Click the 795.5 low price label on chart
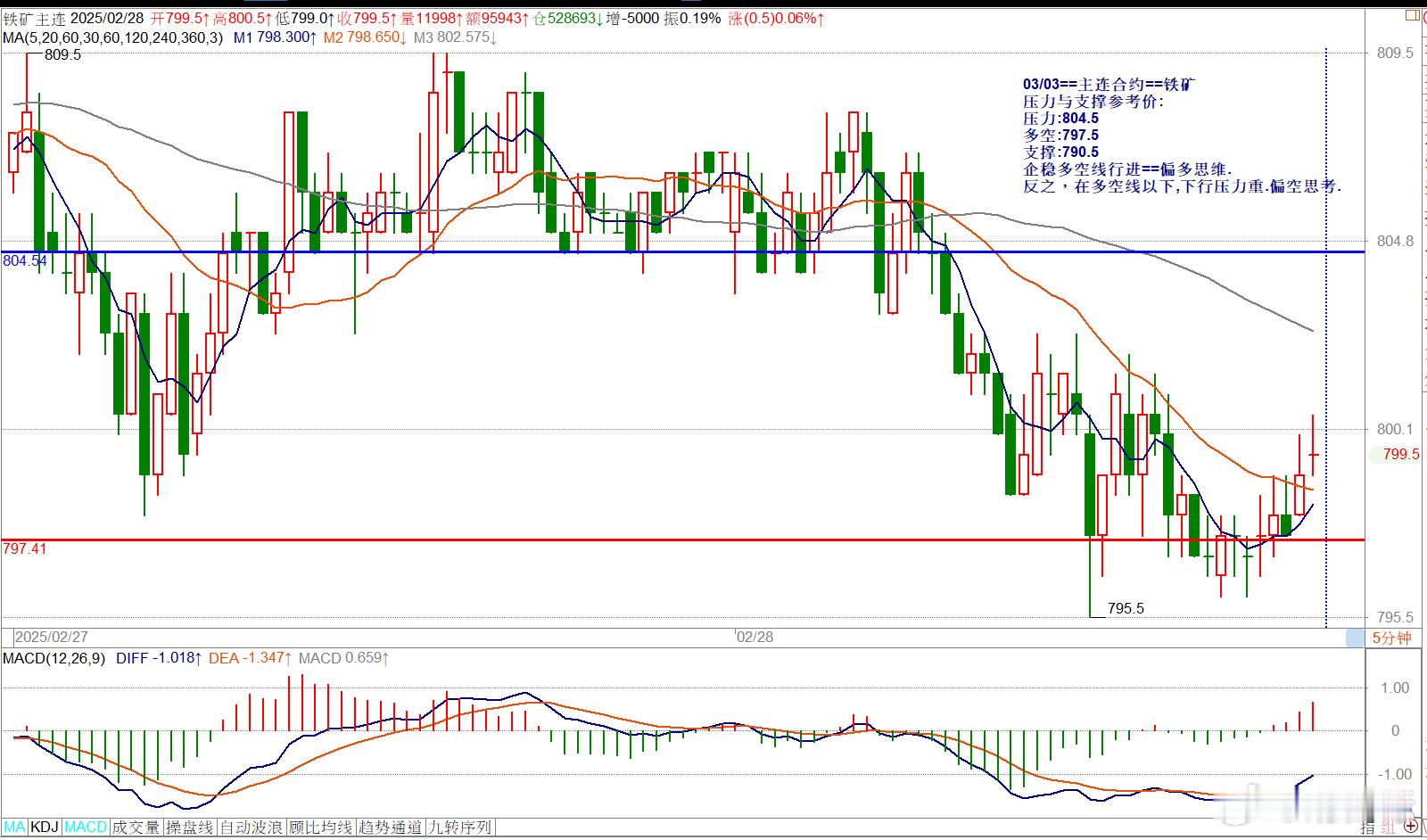Screen dimensions: 1427x840 click(x=1126, y=608)
